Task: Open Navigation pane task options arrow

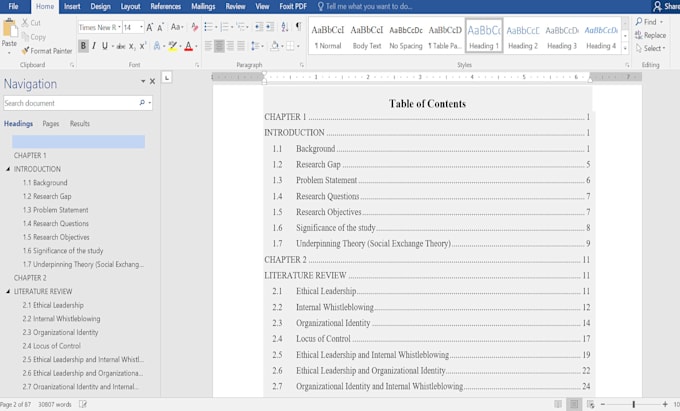Action: [143, 81]
